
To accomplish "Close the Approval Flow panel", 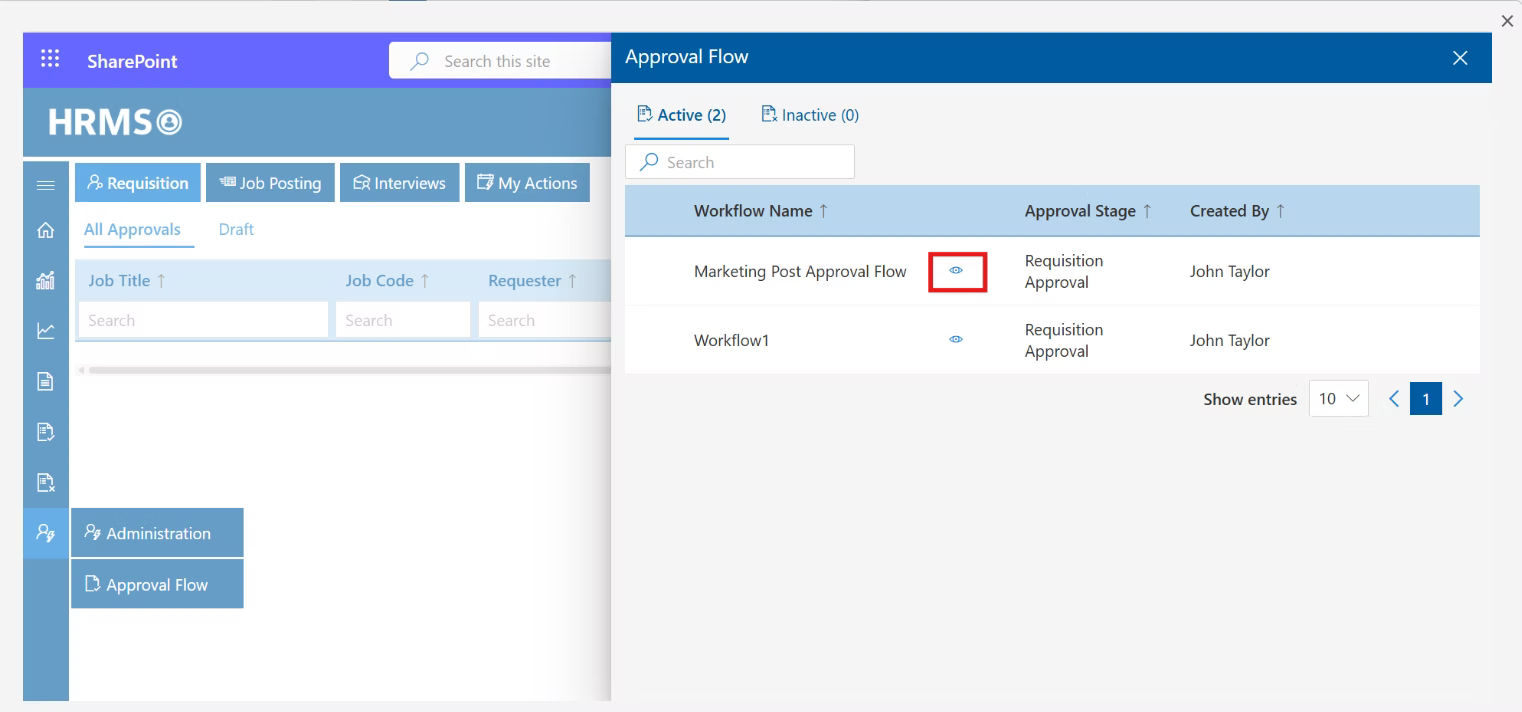I will (x=1460, y=58).
